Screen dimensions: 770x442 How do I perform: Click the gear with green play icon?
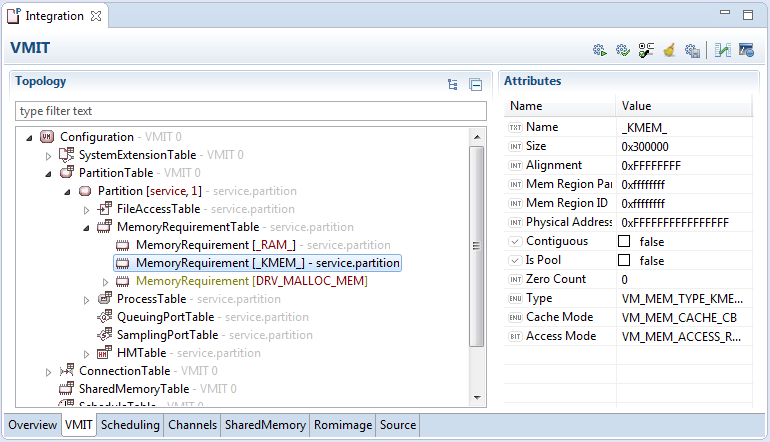pos(600,49)
